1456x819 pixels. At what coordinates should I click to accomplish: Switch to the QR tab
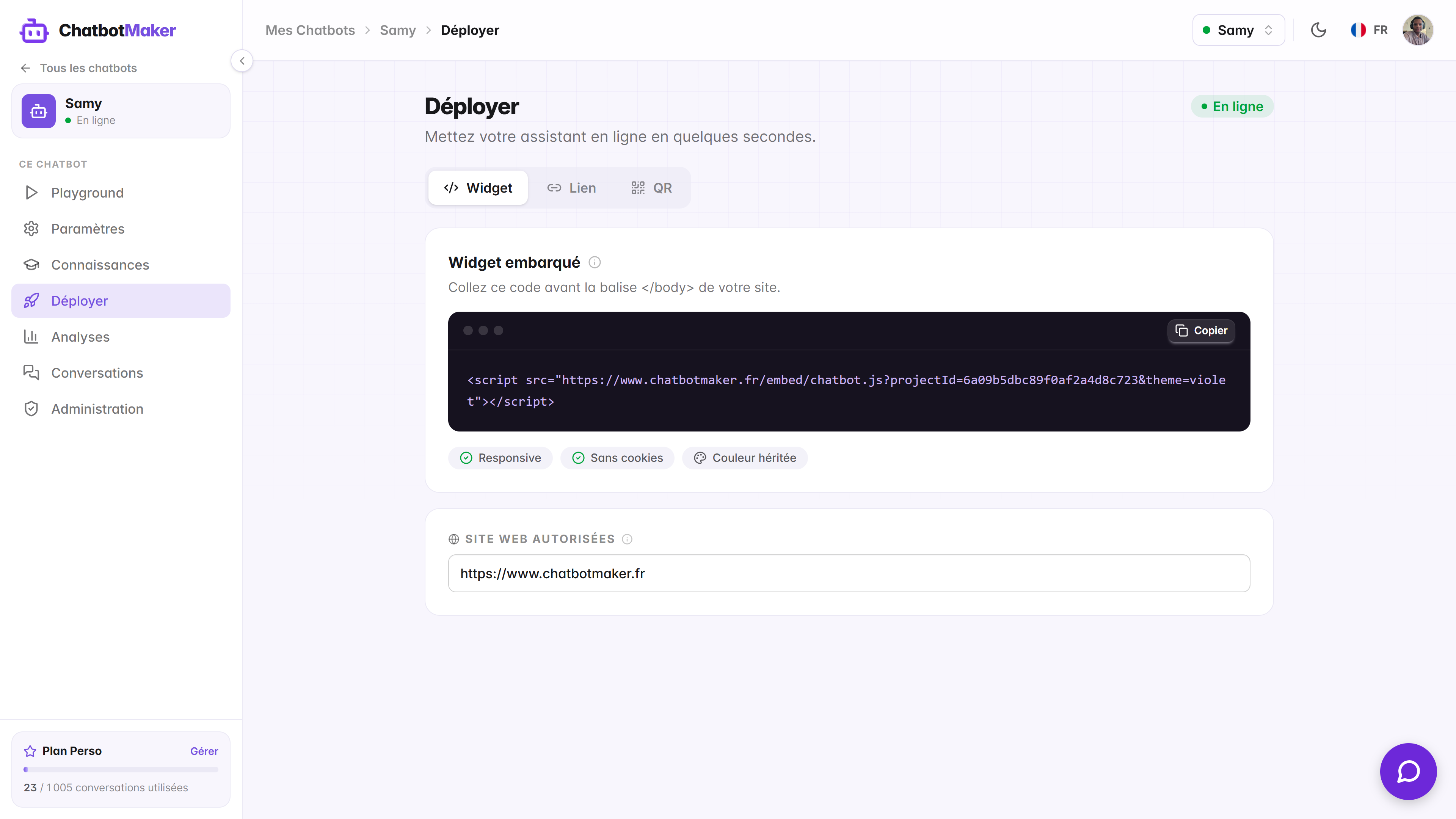(652, 188)
